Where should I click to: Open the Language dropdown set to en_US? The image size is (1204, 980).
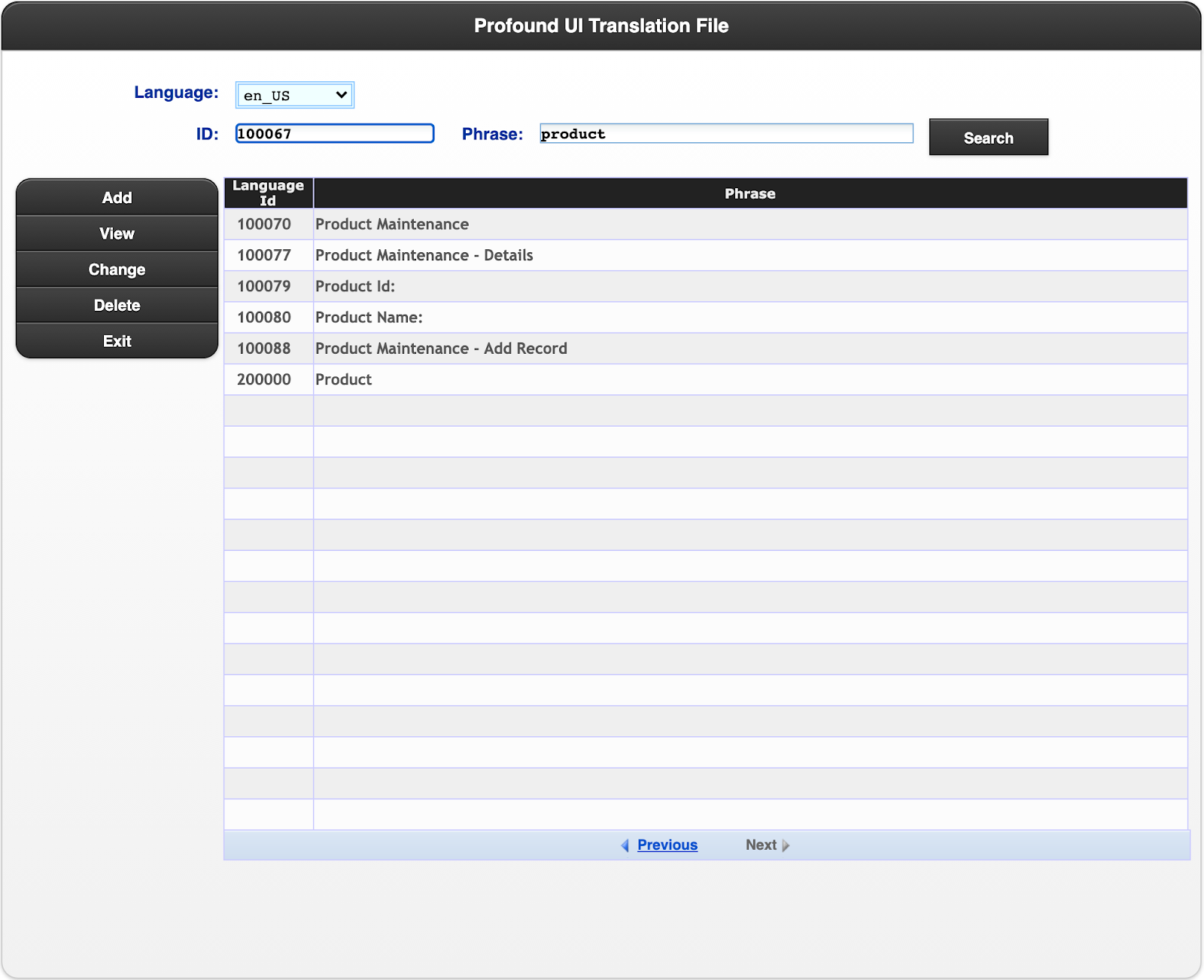tap(294, 95)
